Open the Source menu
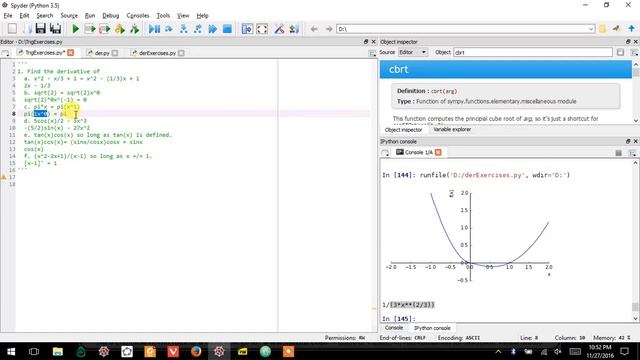Viewport: 640px width, 360px height. pyautogui.click(x=69, y=16)
